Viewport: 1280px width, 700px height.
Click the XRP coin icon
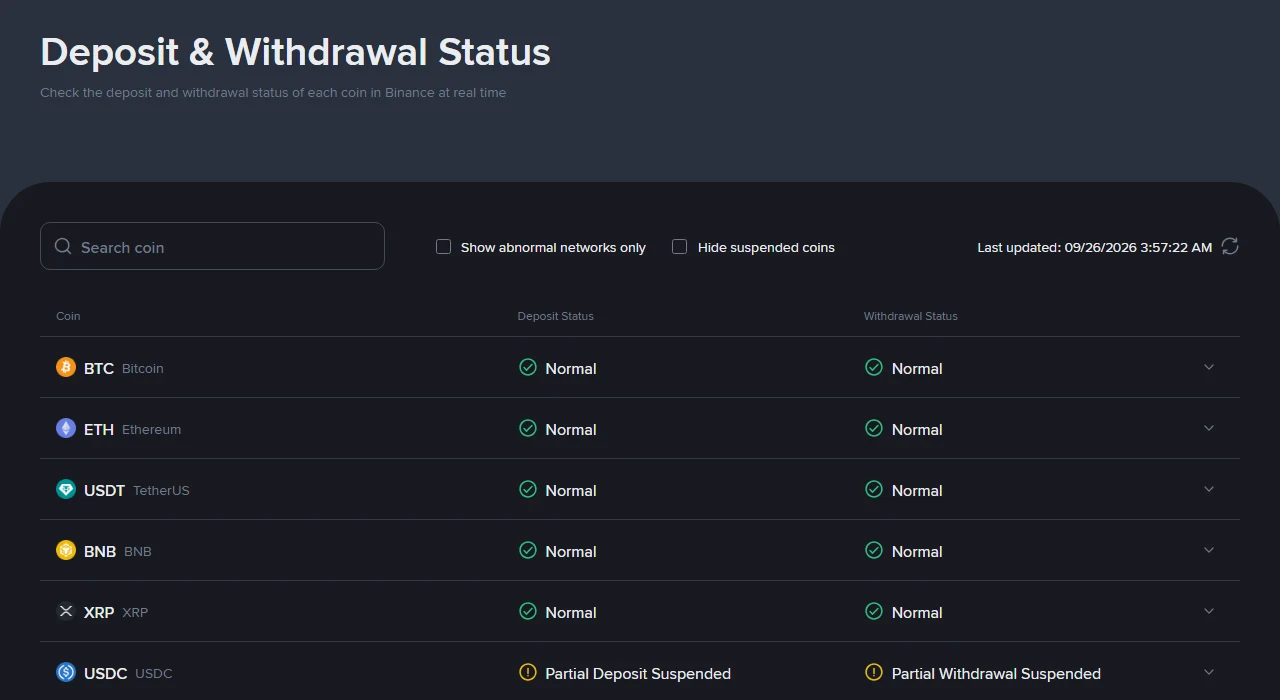click(66, 611)
